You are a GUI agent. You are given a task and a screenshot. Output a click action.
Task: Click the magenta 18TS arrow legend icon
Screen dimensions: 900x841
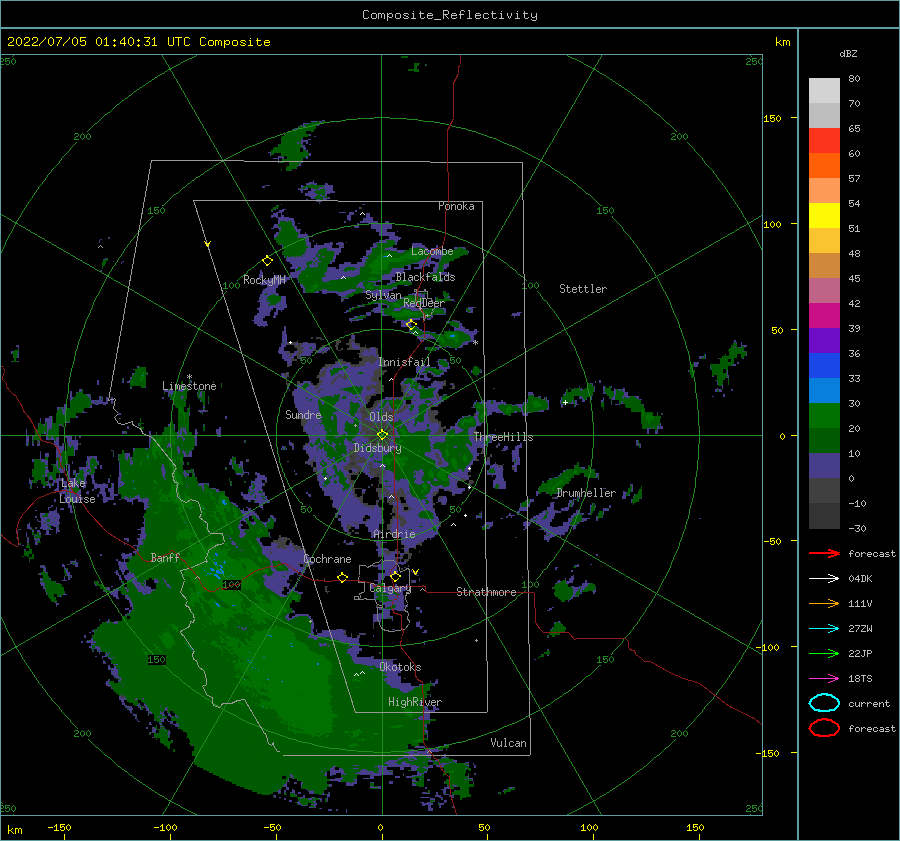coord(824,679)
